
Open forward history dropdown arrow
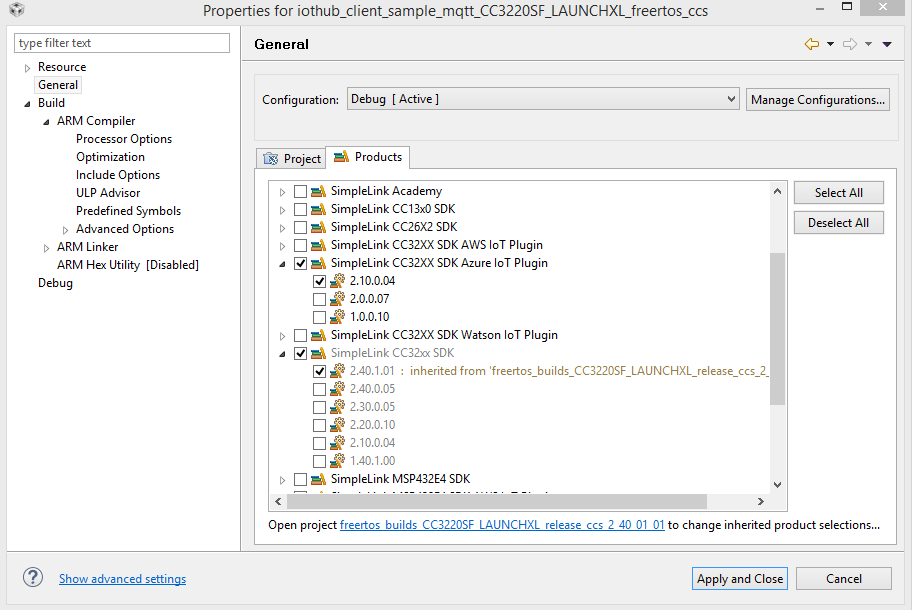(x=868, y=44)
